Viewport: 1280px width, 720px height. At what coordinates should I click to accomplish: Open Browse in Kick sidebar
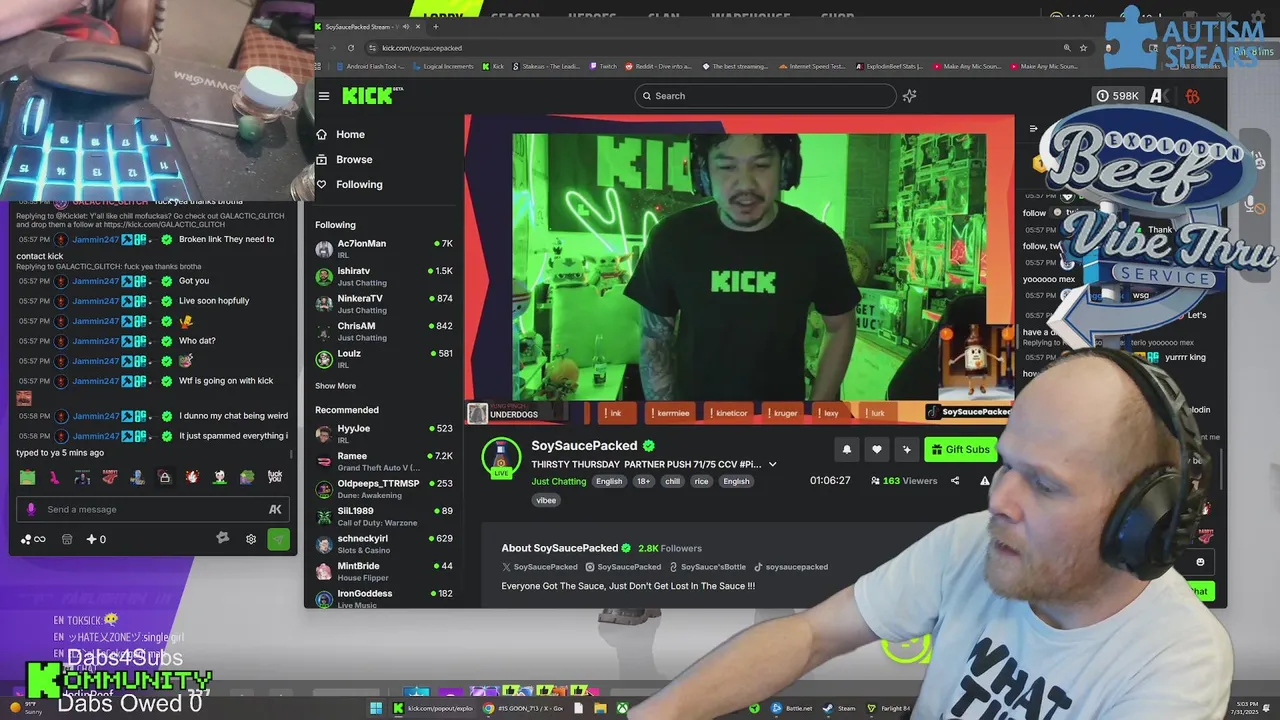click(x=344, y=159)
